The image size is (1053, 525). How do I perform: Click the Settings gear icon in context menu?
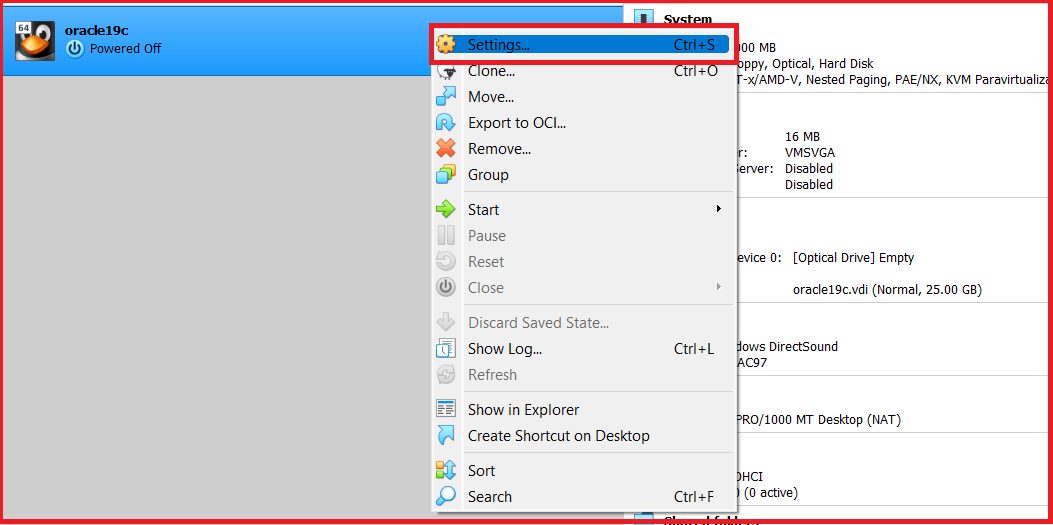point(446,44)
